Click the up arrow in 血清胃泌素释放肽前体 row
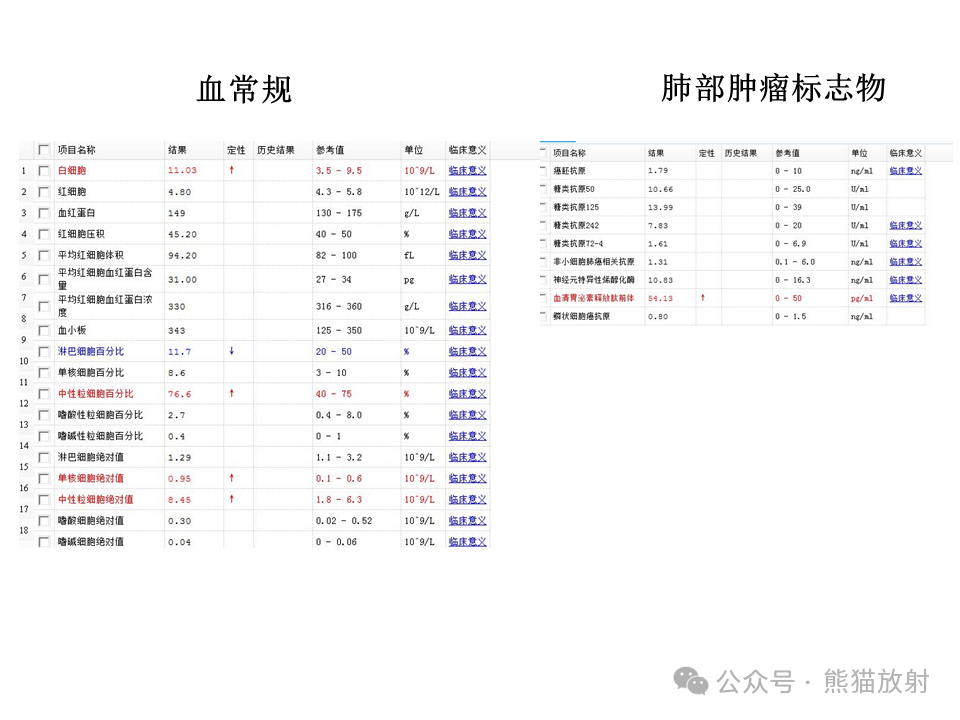The height and width of the screenshot is (720, 960). point(703,298)
